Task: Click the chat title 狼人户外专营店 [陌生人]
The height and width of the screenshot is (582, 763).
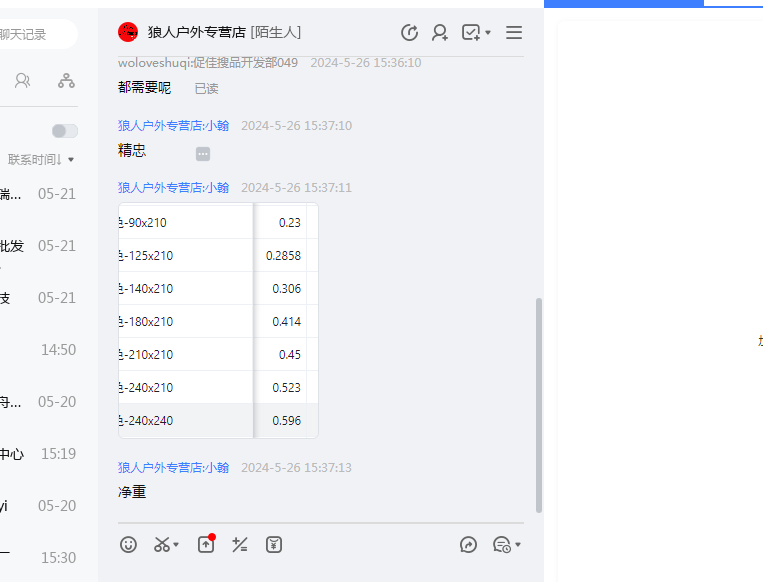Action: [x=224, y=33]
